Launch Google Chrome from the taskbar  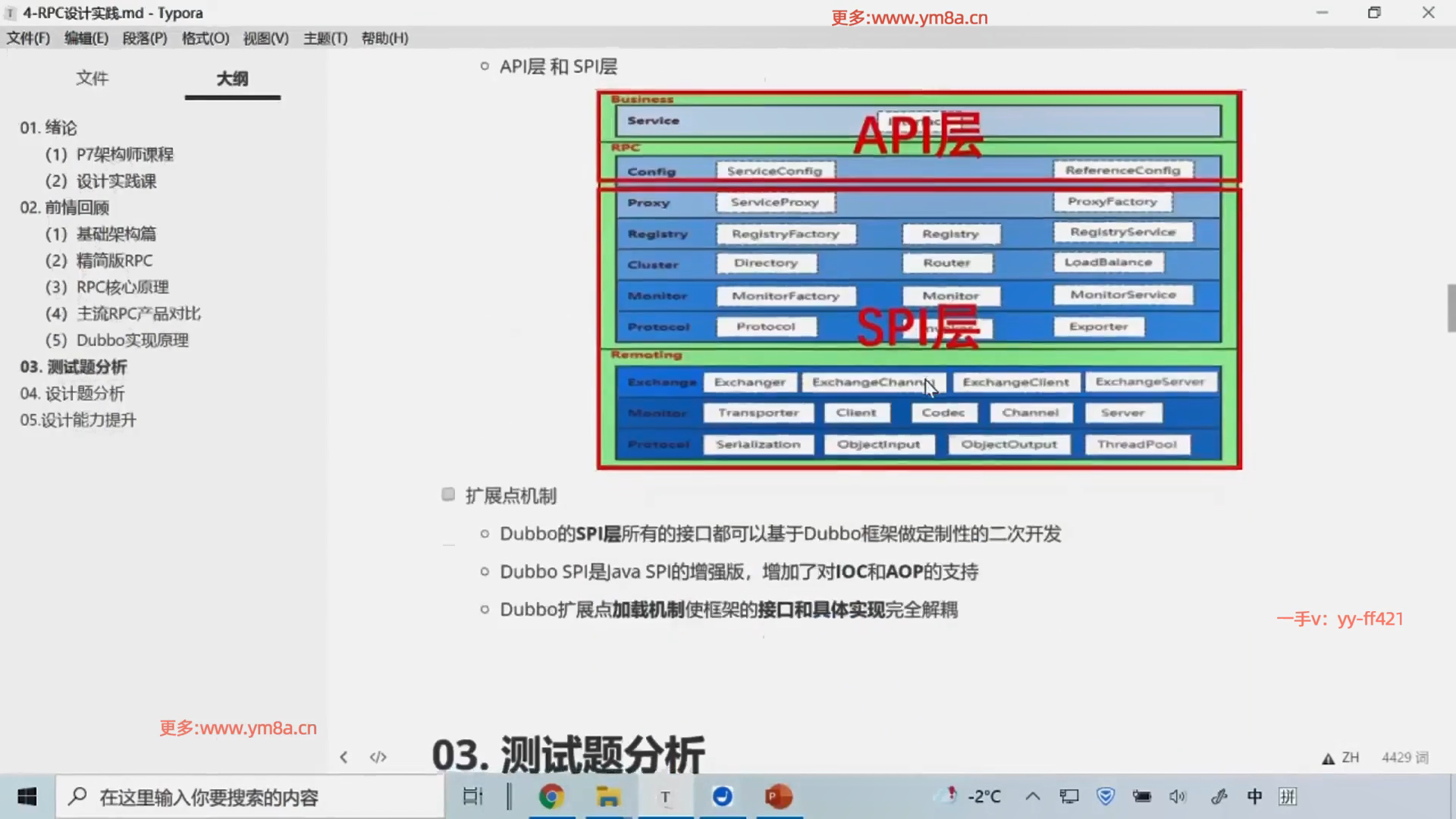553,796
